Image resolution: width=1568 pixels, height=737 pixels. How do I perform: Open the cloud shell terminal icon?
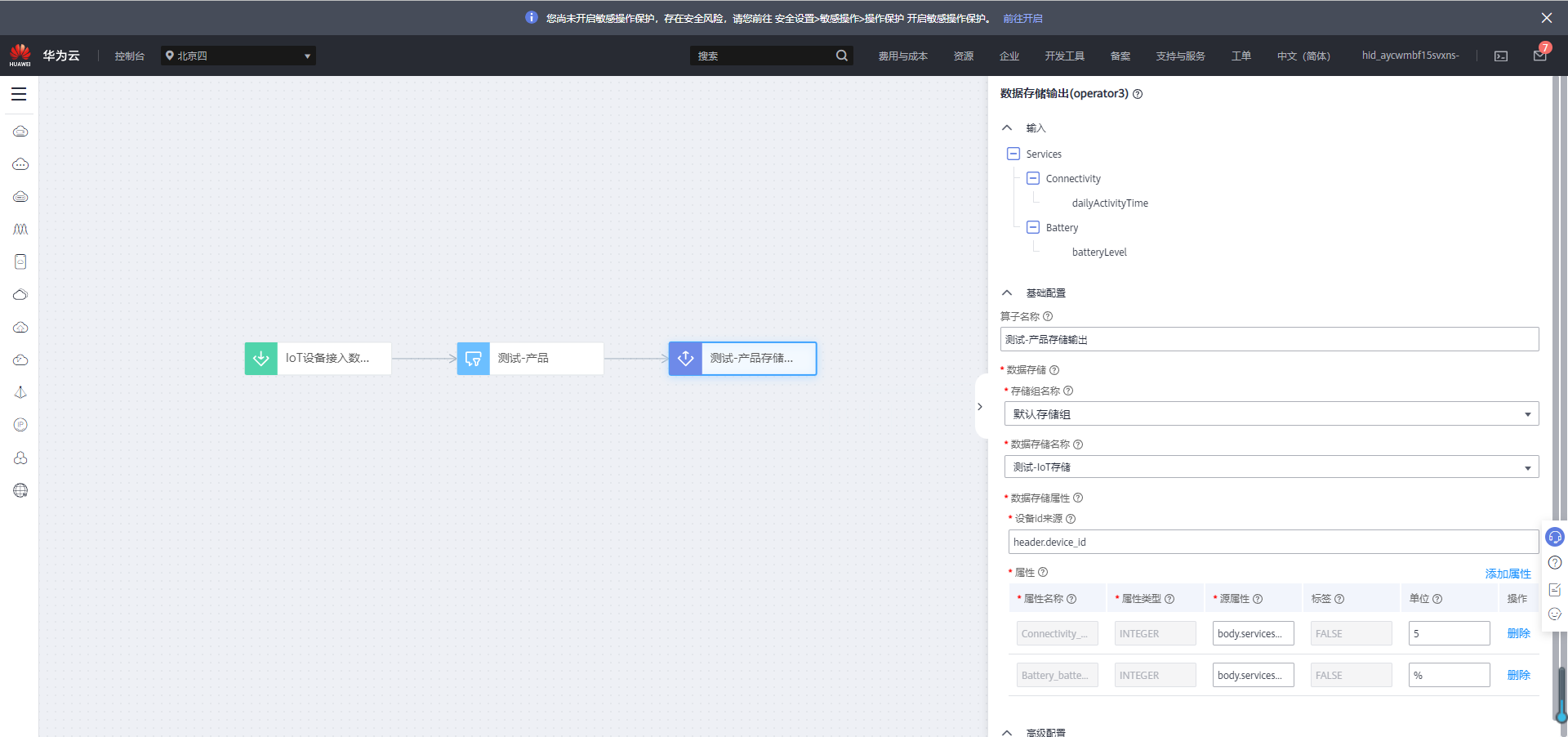coord(1501,56)
